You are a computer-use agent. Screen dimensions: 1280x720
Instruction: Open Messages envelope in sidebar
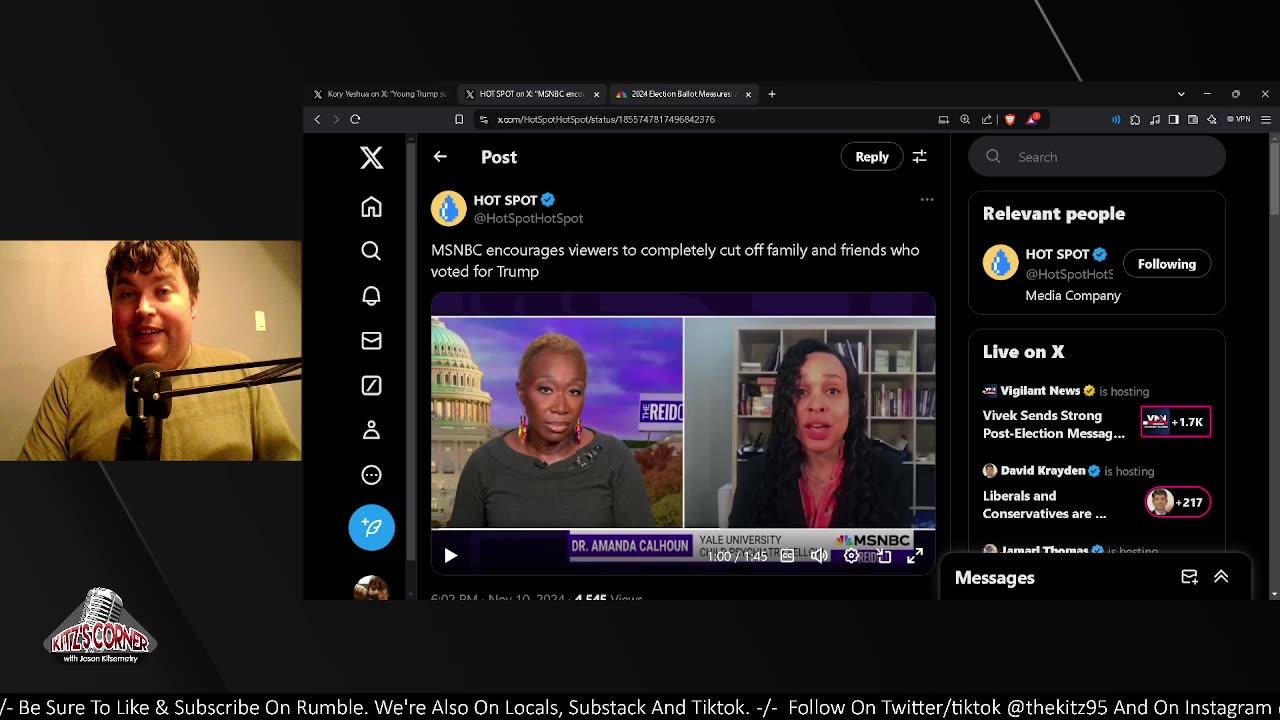371,341
